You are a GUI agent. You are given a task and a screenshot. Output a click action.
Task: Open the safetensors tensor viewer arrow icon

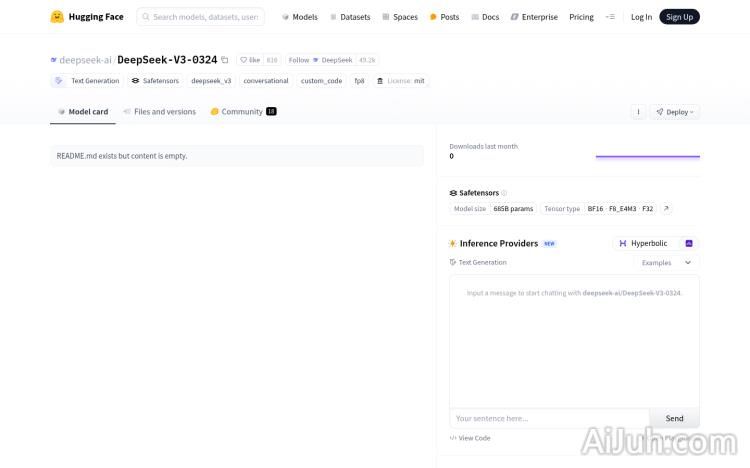(x=666, y=209)
